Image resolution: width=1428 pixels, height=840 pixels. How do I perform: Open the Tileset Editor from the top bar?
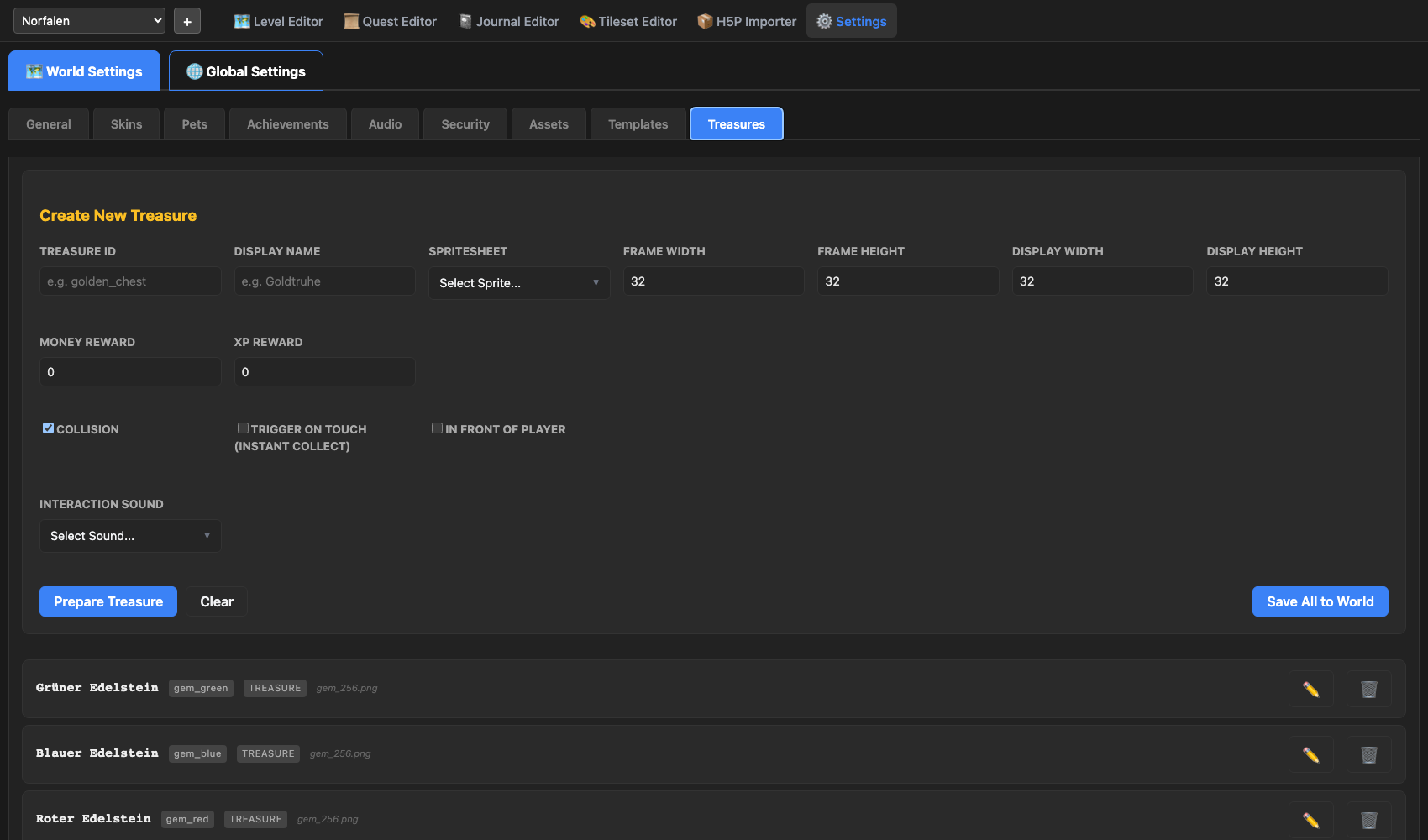(628, 21)
